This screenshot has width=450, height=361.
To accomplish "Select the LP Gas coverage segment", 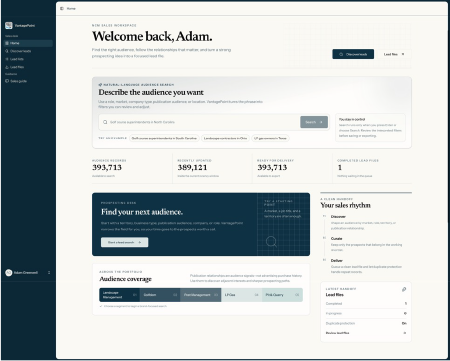I will tap(242, 295).
